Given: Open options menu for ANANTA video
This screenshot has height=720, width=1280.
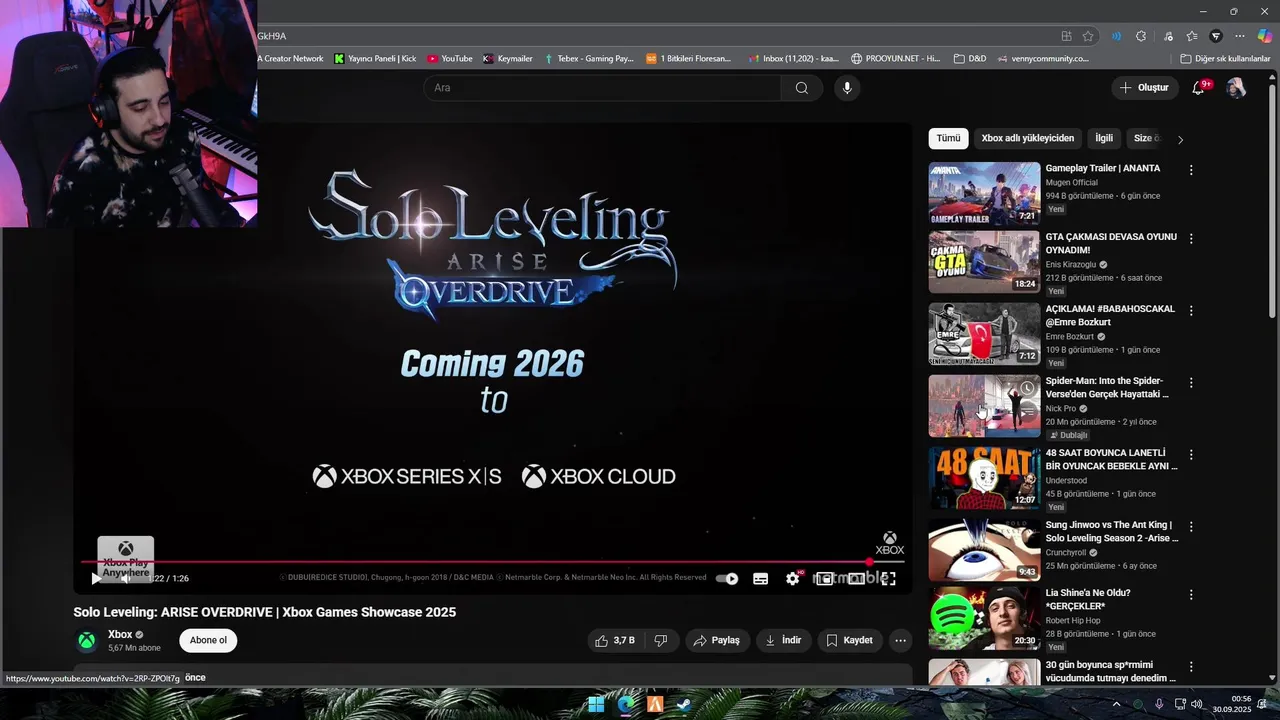Looking at the screenshot, I should coord(1190,170).
